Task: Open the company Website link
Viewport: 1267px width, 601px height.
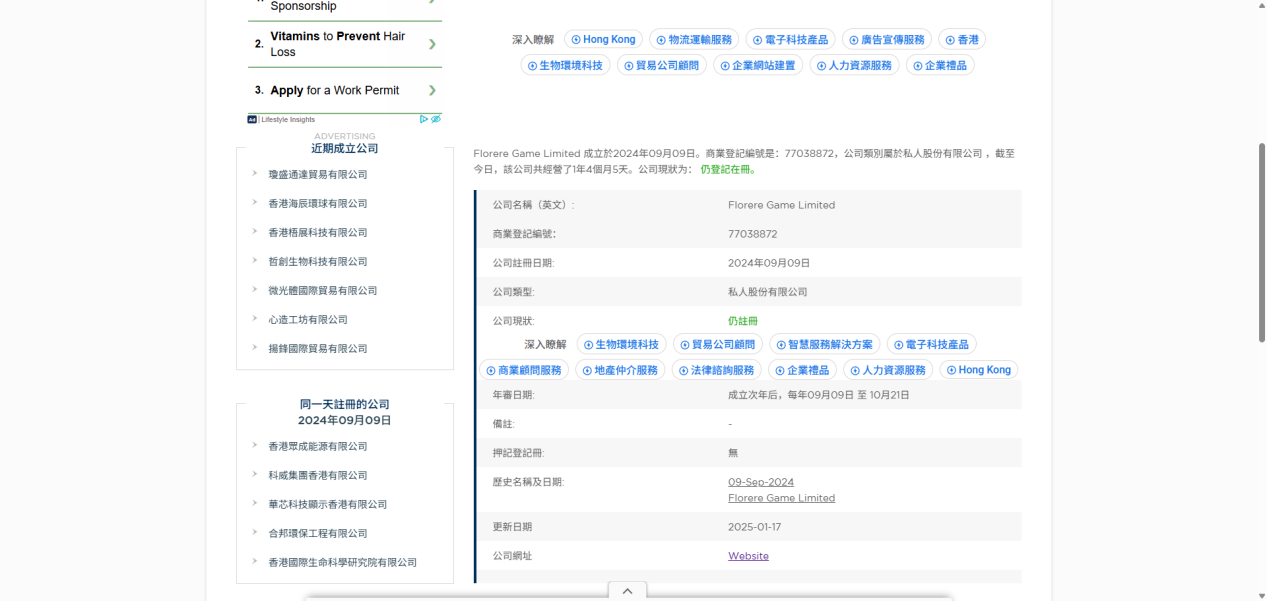Action: [748, 556]
